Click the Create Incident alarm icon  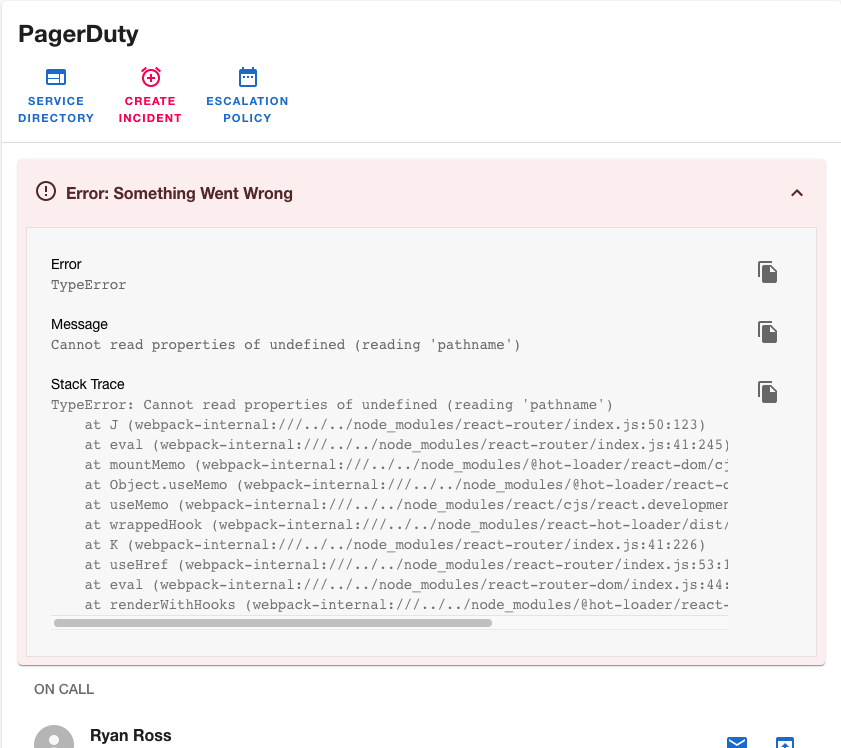tap(150, 77)
